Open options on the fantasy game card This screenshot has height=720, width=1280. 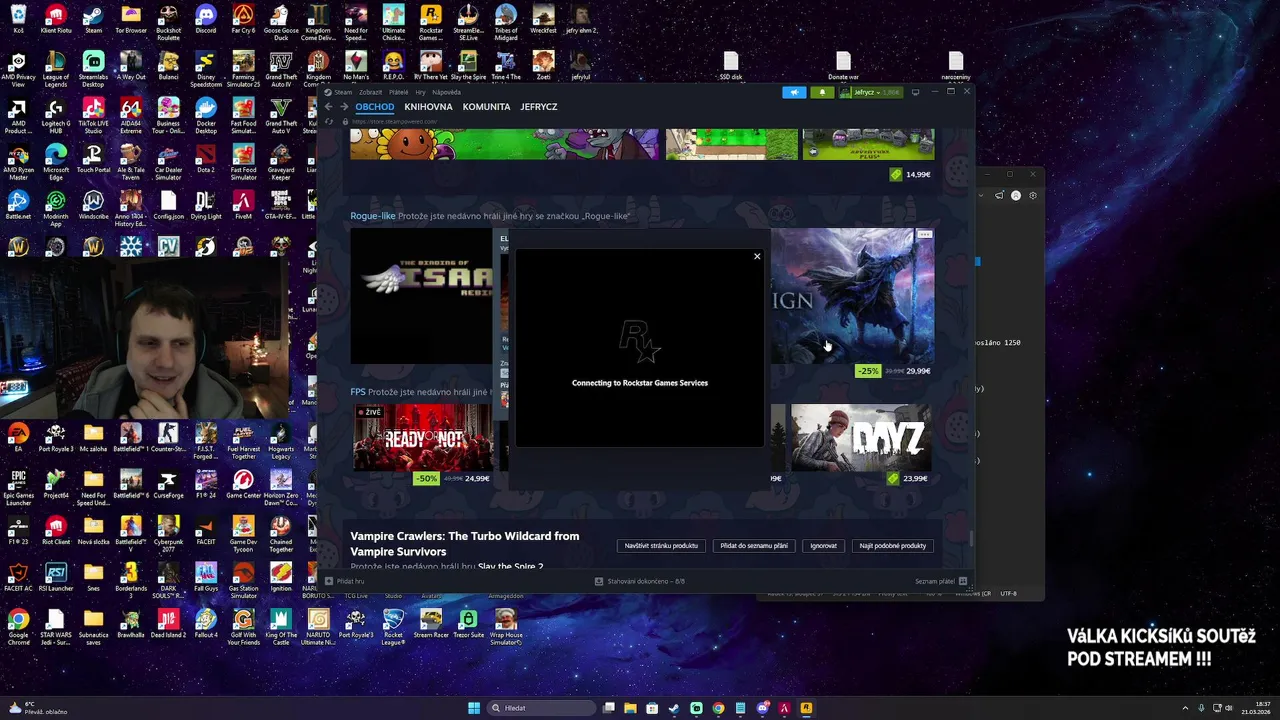tap(925, 234)
